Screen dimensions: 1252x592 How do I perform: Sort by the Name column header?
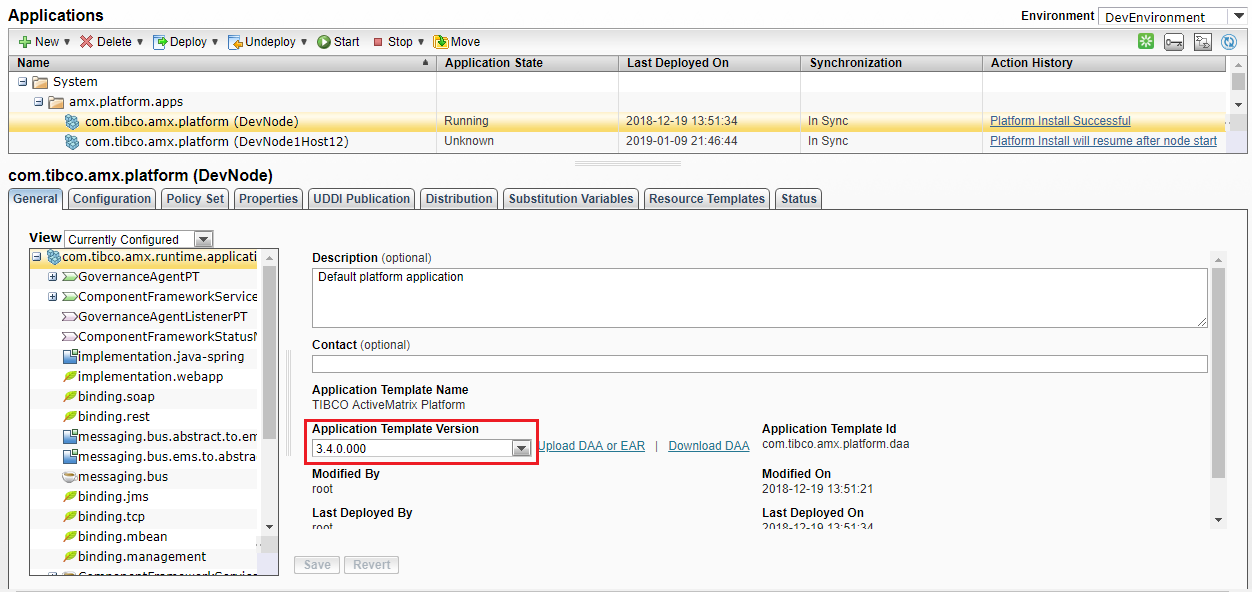[x=222, y=63]
